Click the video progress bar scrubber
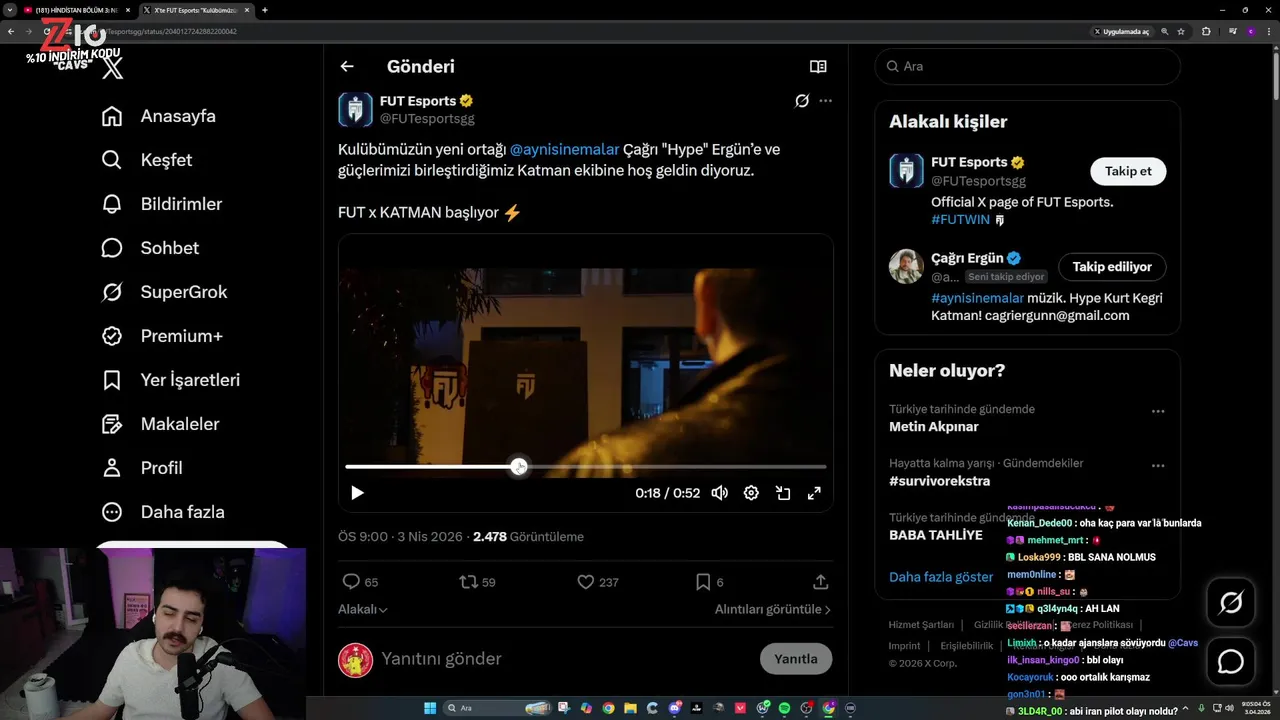 pos(519,466)
